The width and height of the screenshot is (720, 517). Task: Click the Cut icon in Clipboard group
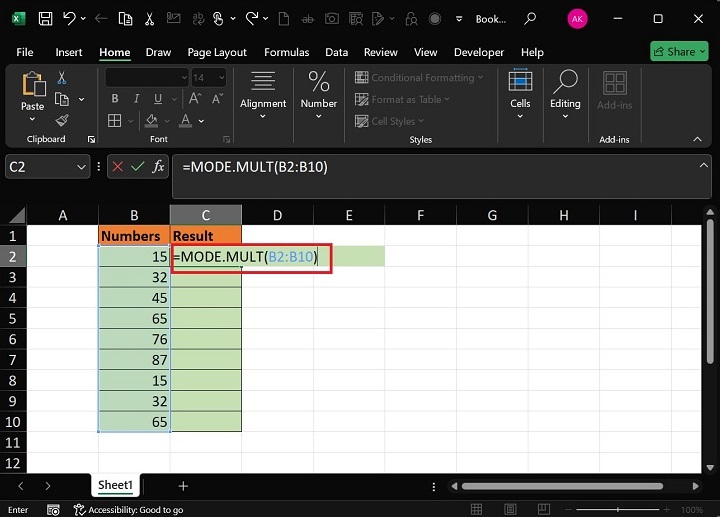click(x=62, y=78)
